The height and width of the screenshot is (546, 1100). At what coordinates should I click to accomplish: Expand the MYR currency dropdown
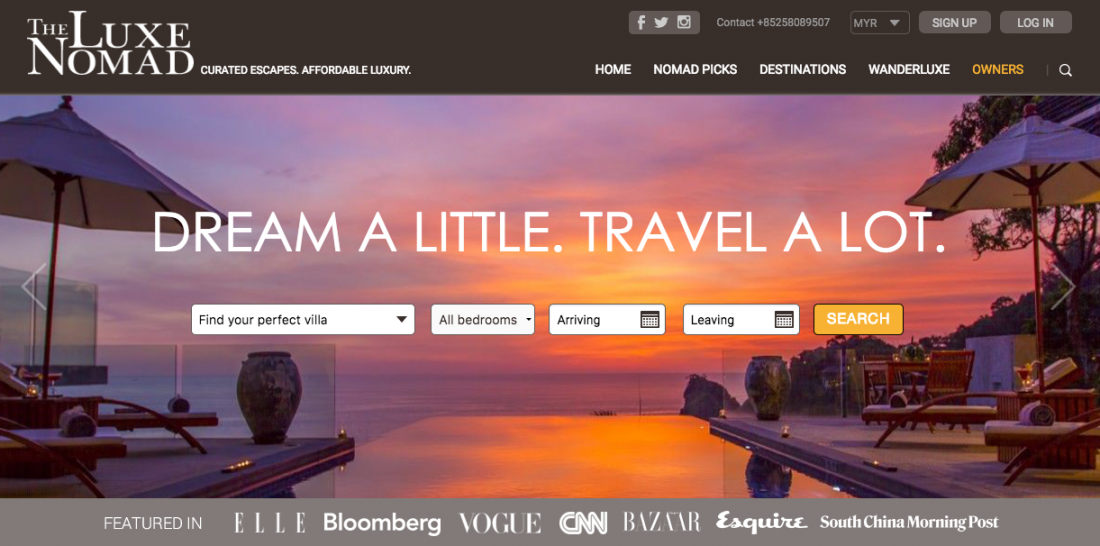point(880,22)
